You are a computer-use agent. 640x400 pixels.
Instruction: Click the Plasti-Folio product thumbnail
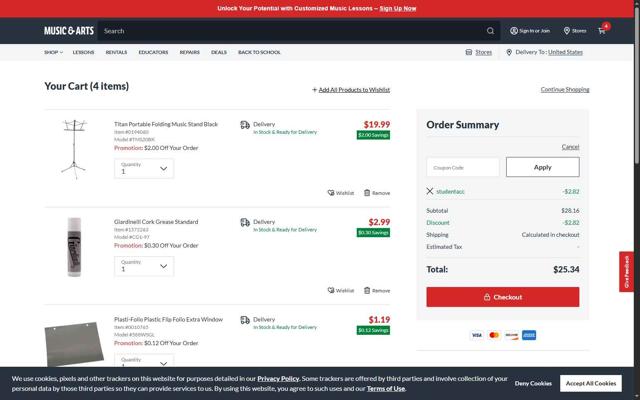(x=74, y=344)
